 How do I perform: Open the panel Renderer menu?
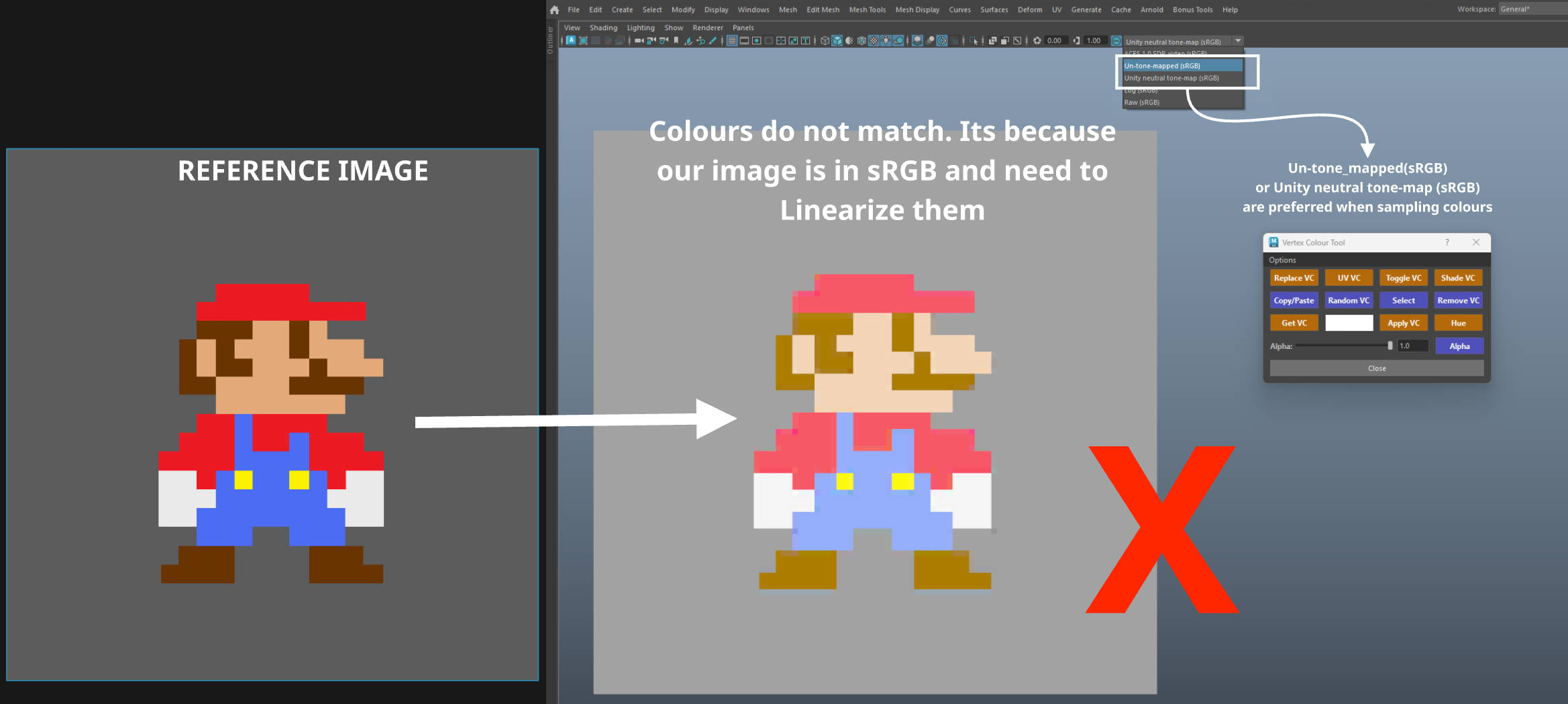(708, 28)
